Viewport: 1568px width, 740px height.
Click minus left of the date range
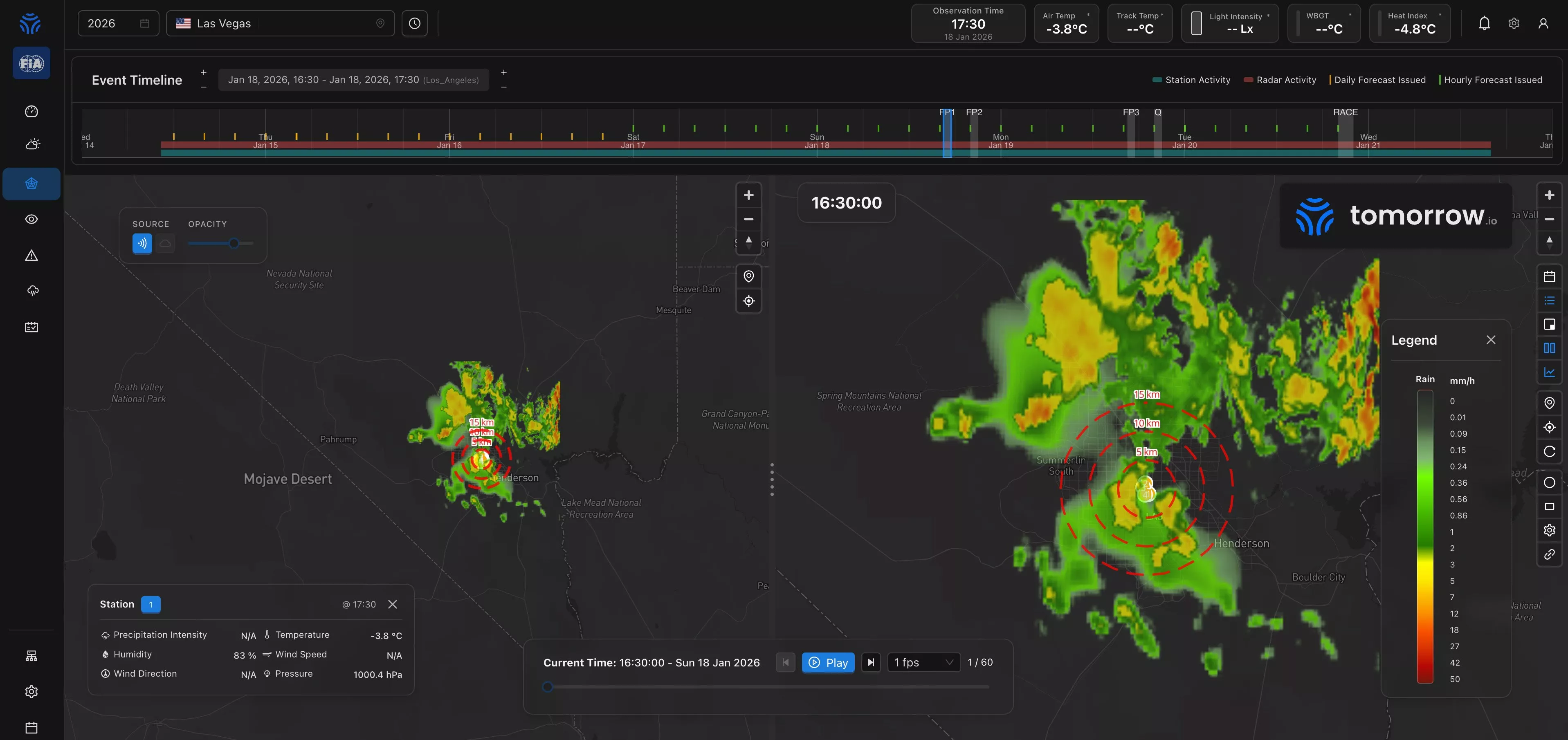click(203, 87)
